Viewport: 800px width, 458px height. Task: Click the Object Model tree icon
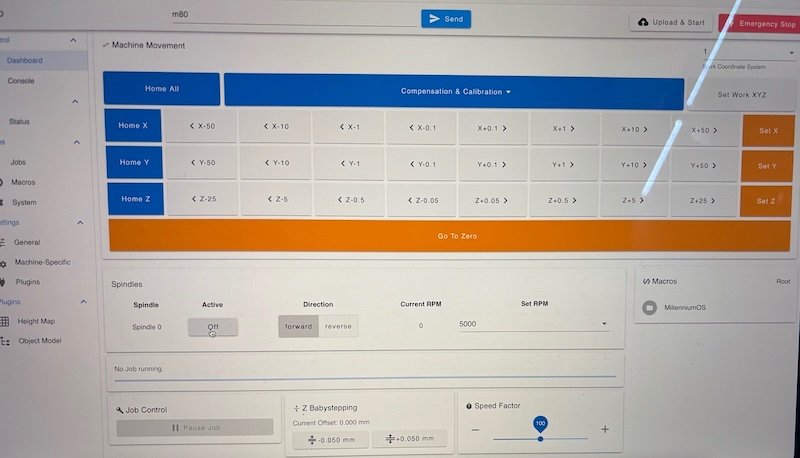pos(5,341)
